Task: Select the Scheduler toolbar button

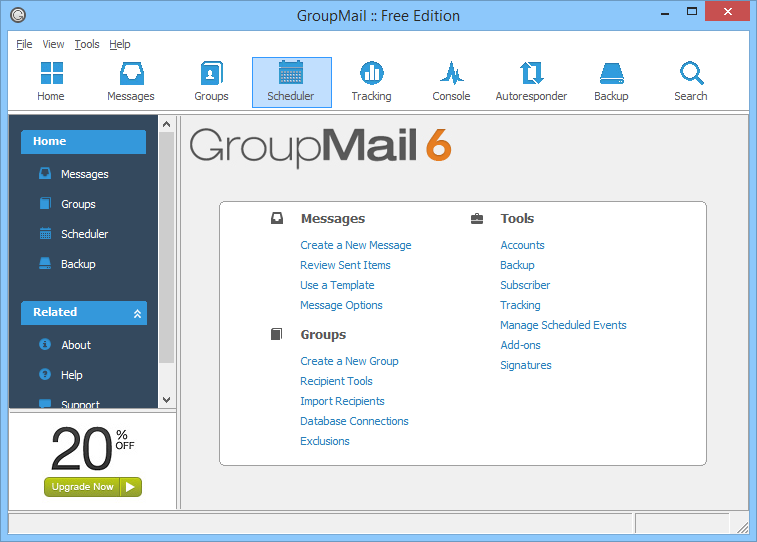Action: point(291,82)
